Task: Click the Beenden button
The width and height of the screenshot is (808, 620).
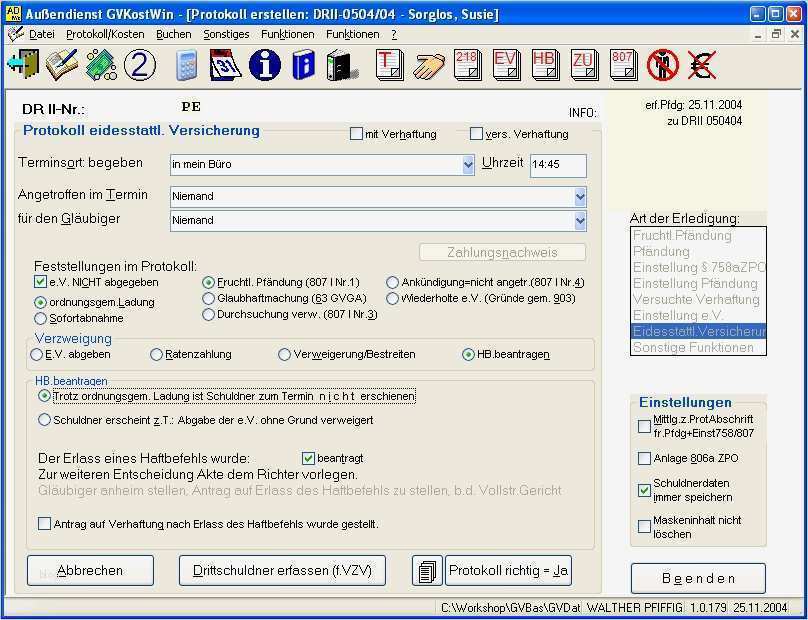Action: click(x=698, y=578)
